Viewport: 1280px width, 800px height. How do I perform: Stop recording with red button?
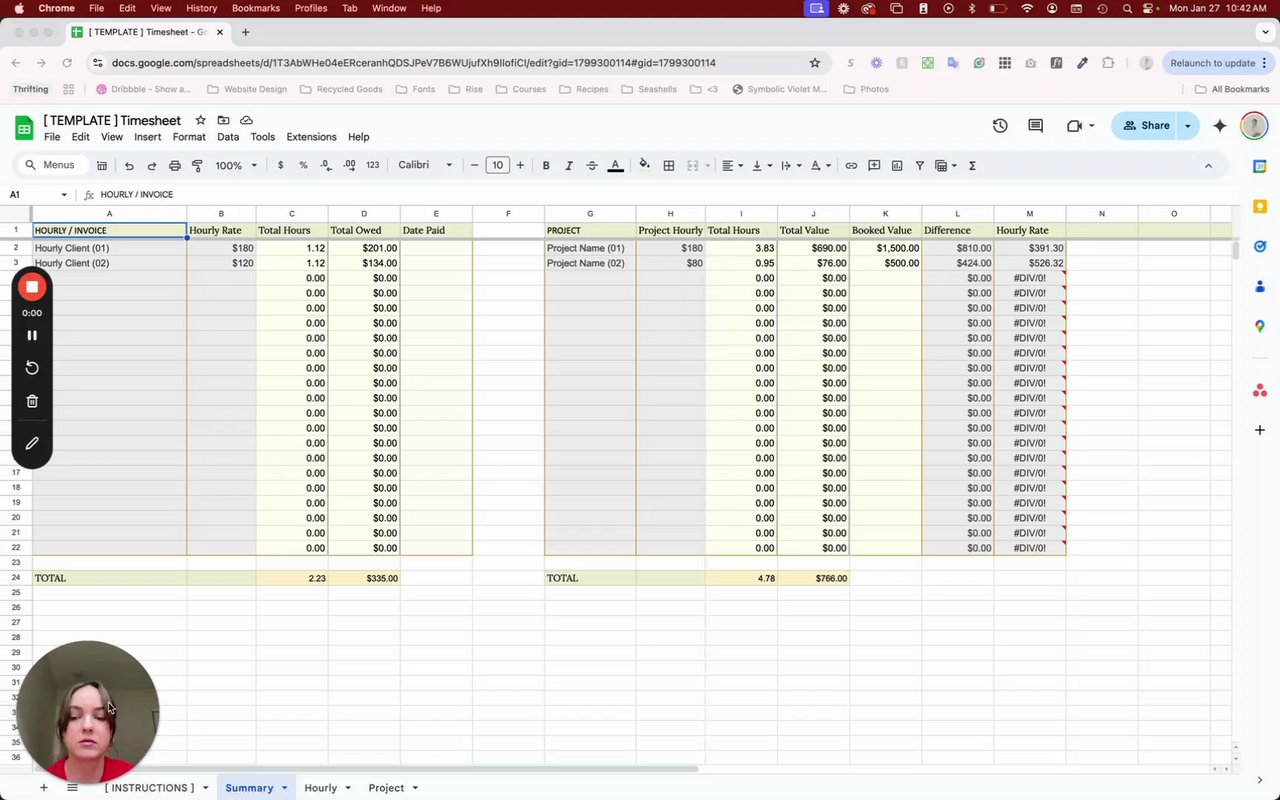32,288
